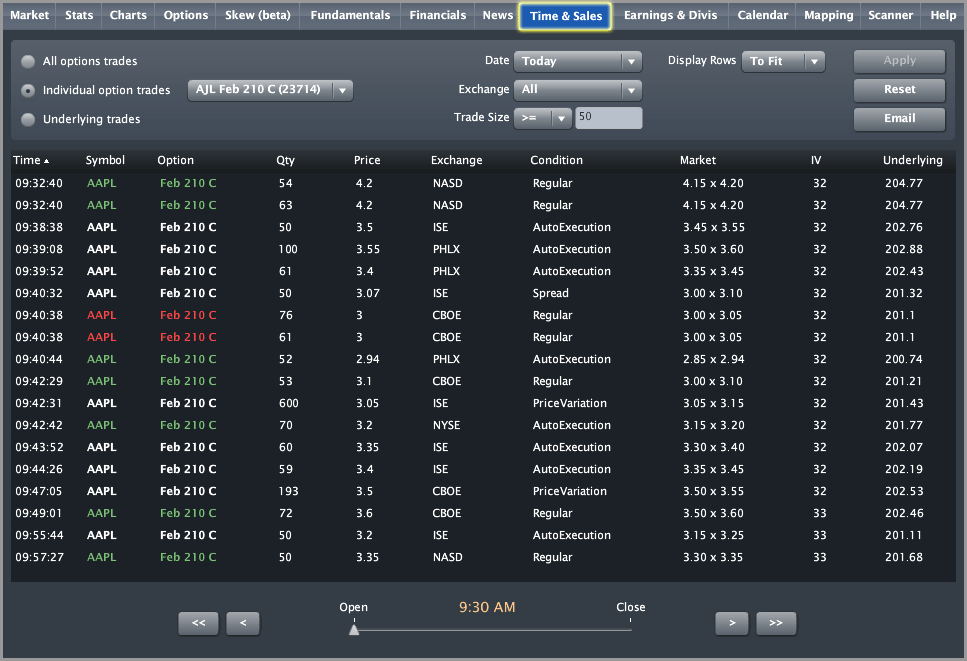Click the 200.74 underlying price cell
Viewport: 967px width, 661px height.
click(x=904, y=359)
